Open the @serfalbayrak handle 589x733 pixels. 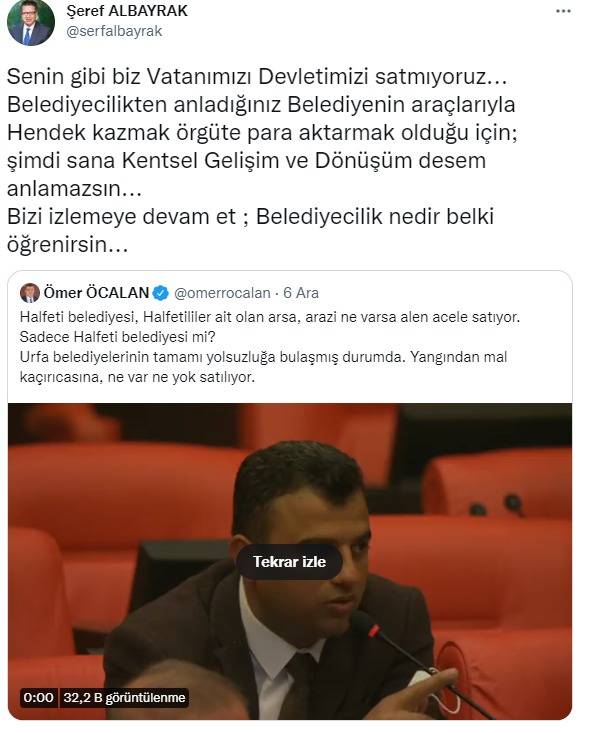pyautogui.click(x=114, y=31)
